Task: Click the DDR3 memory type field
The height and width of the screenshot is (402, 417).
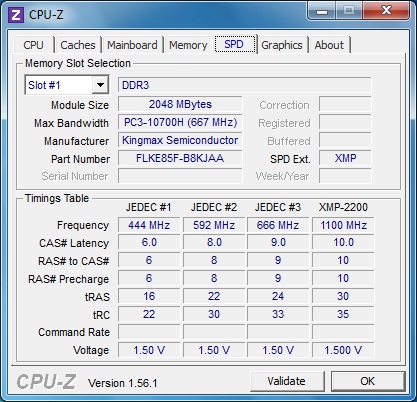Action: pyautogui.click(x=245, y=85)
